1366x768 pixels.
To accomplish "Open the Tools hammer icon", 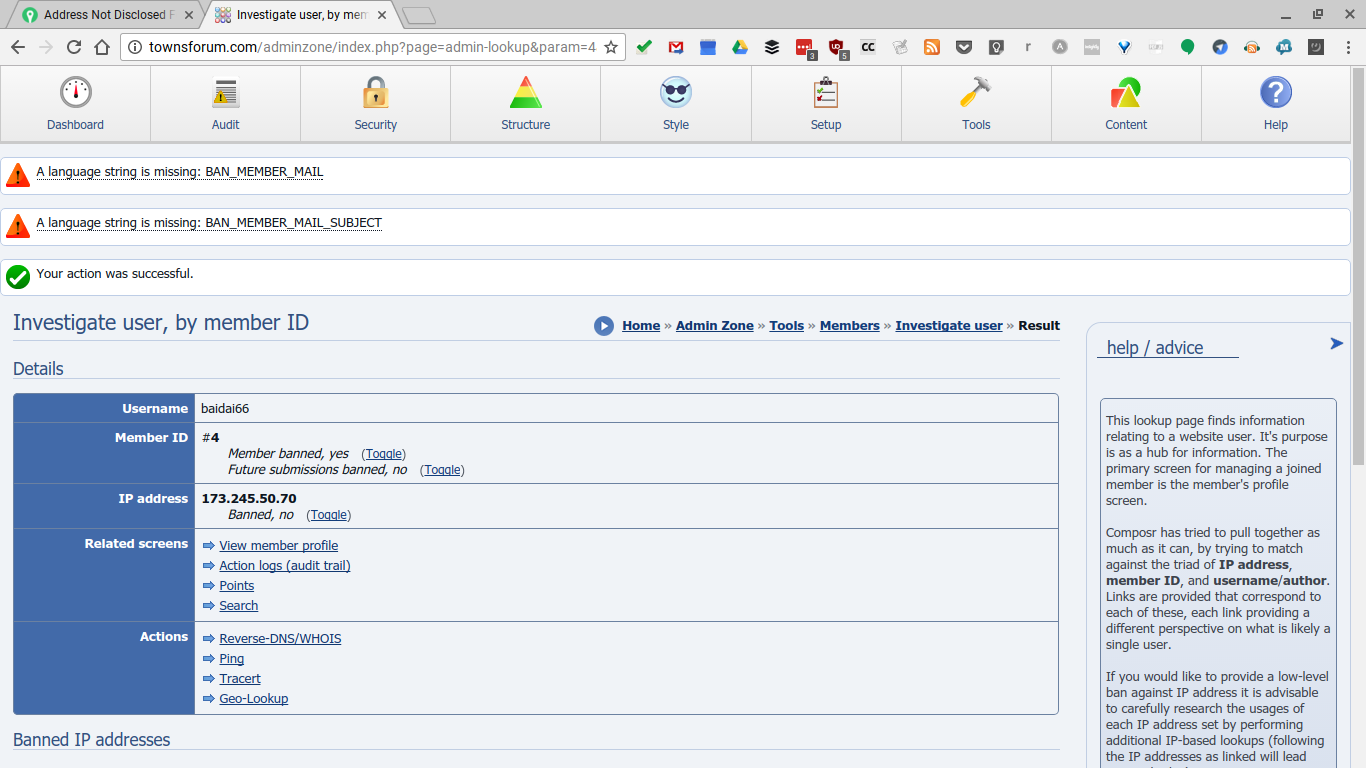I will [976, 93].
